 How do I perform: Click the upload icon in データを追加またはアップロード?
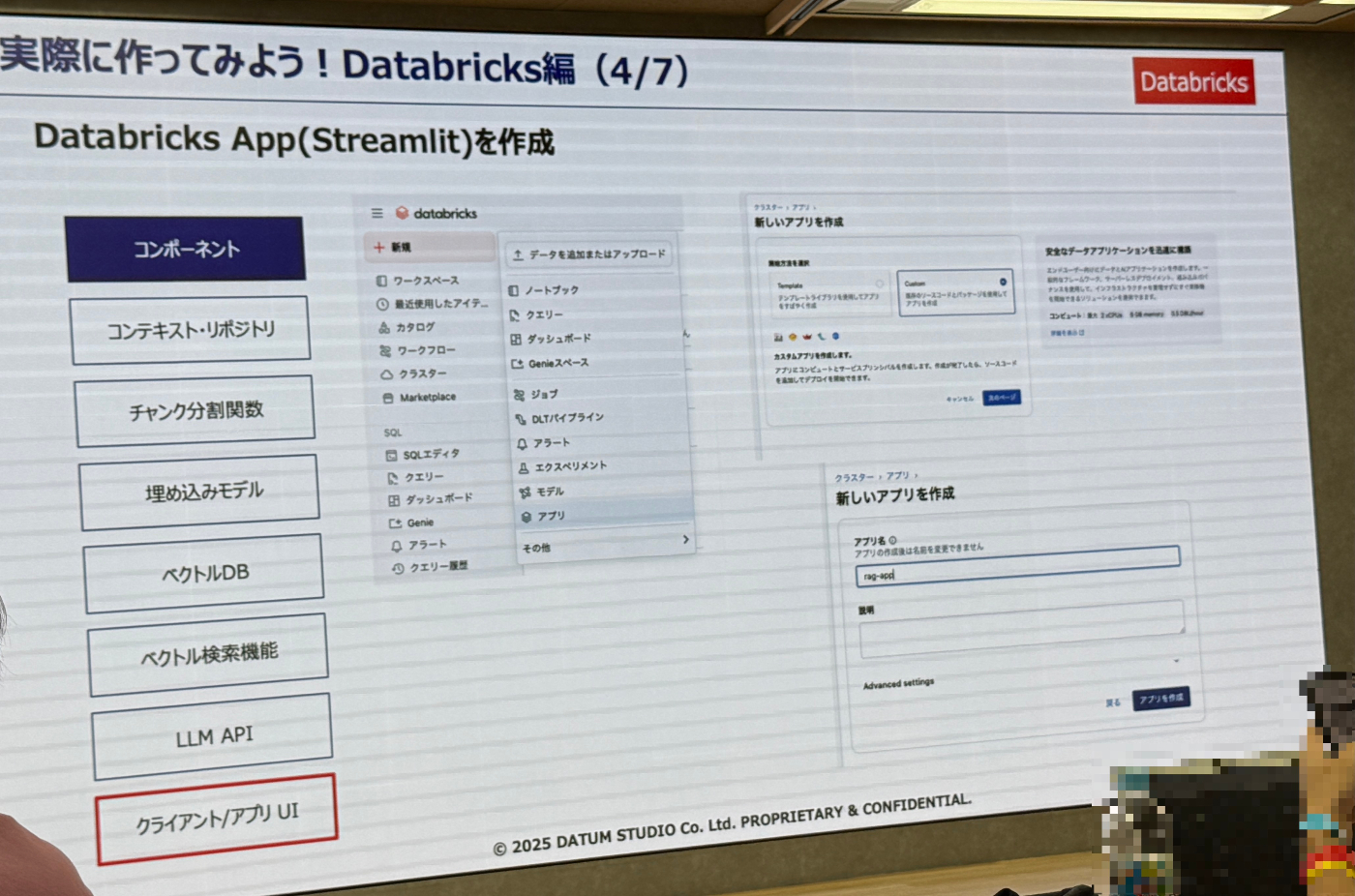(518, 254)
